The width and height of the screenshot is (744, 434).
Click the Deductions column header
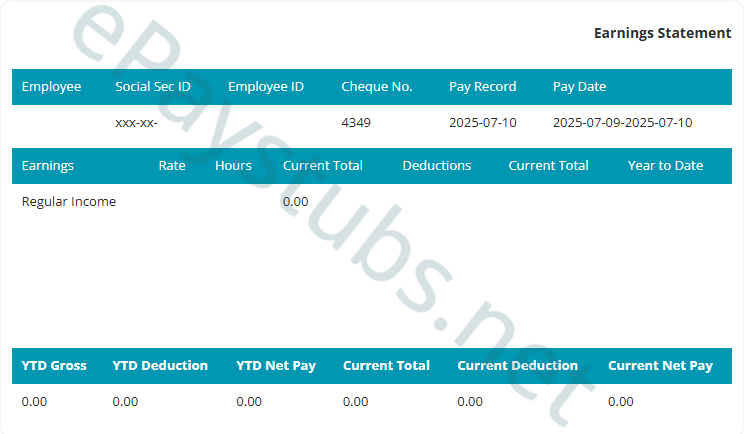(437, 166)
